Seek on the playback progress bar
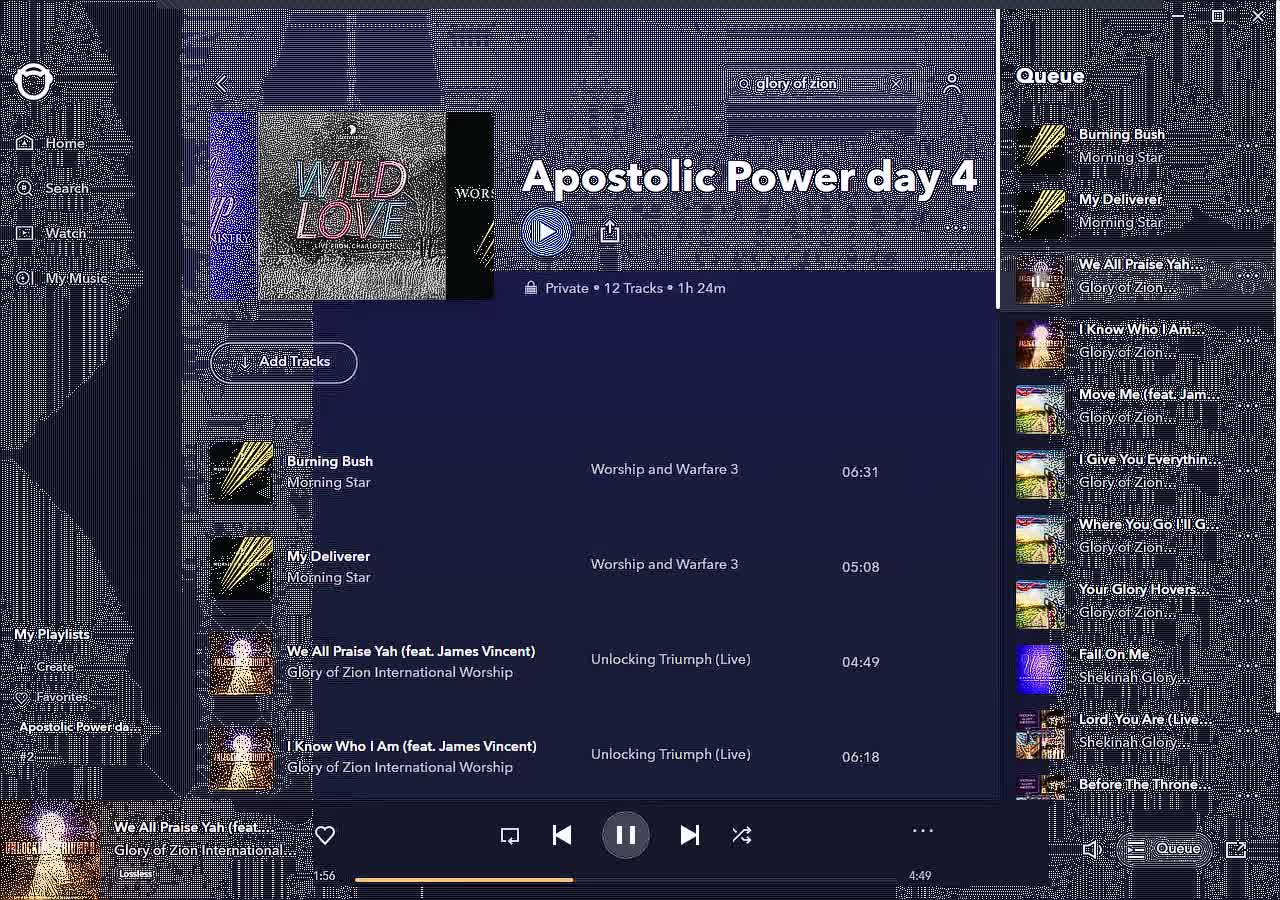This screenshot has width=1280, height=900. pos(626,880)
